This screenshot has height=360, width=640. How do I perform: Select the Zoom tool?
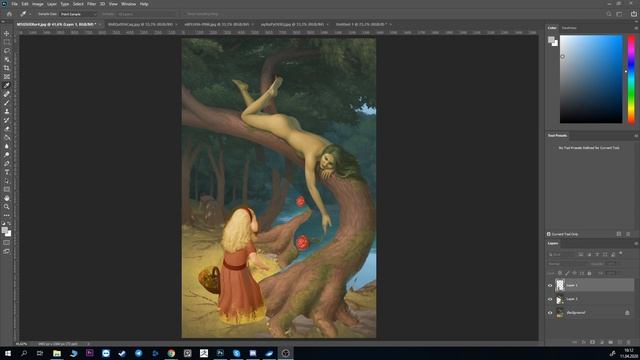pyautogui.click(x=7, y=207)
